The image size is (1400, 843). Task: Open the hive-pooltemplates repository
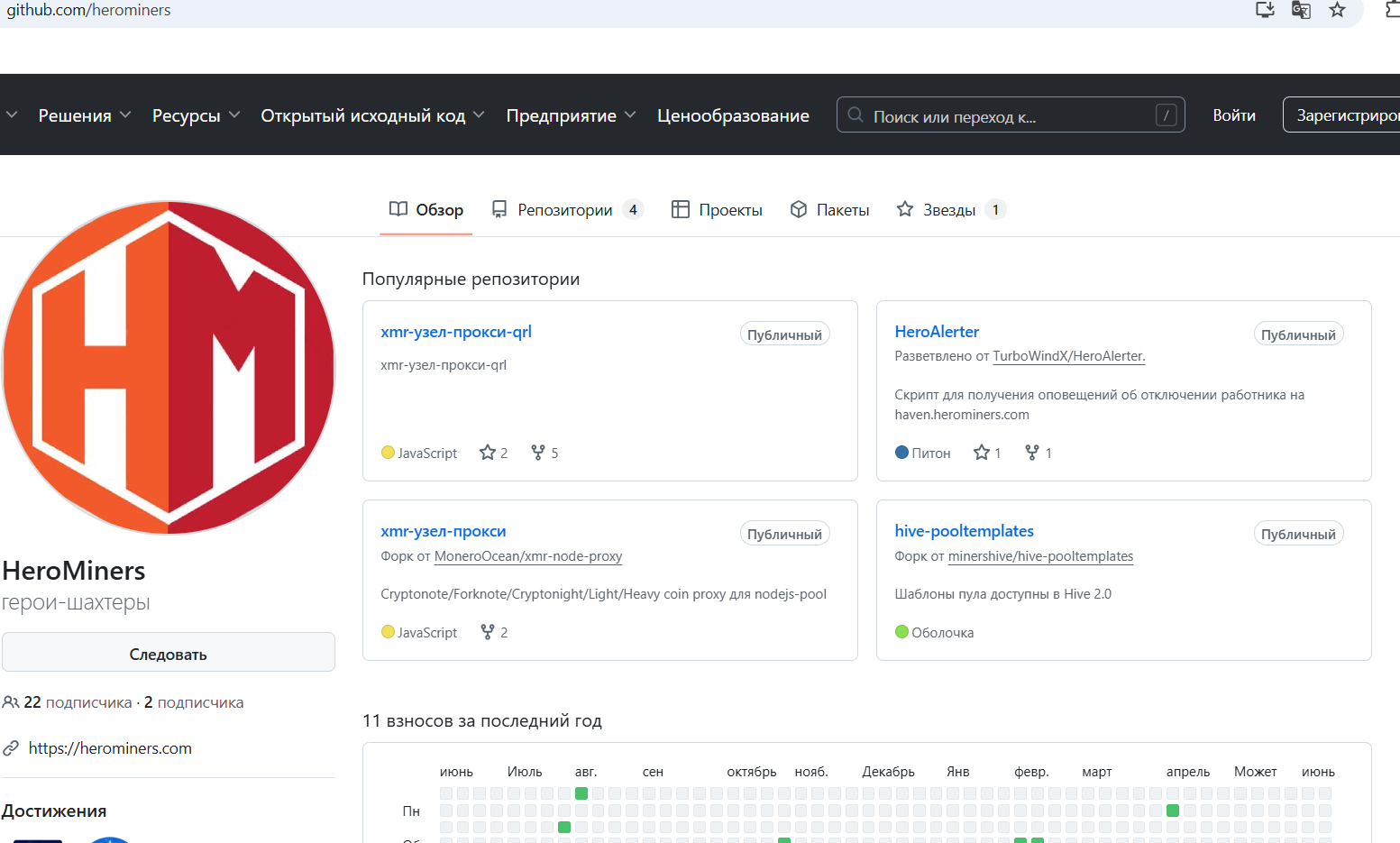coord(965,531)
